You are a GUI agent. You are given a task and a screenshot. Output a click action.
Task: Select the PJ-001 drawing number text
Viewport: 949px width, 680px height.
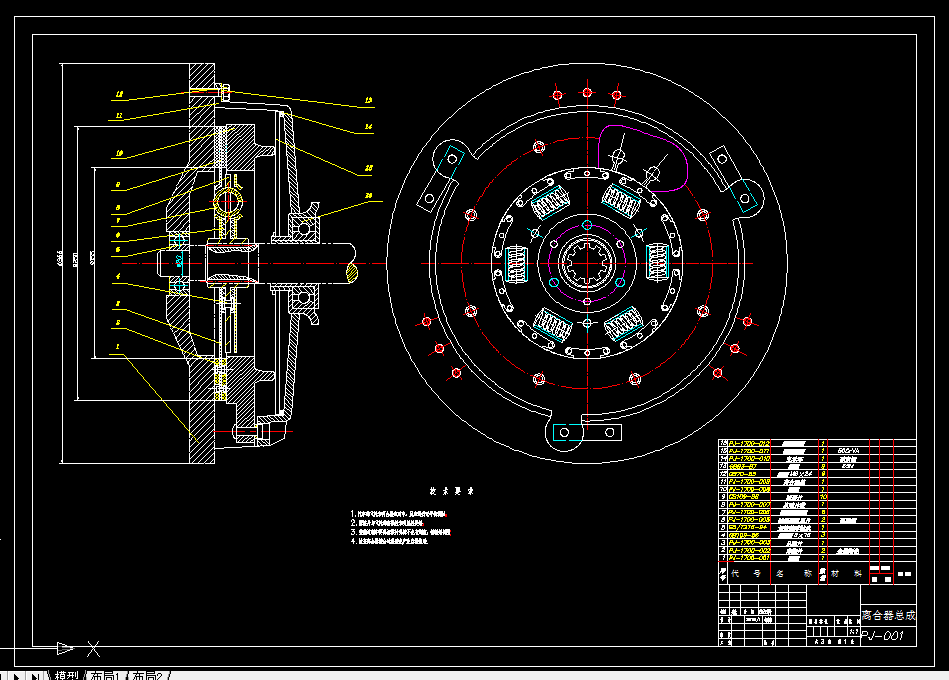882,635
